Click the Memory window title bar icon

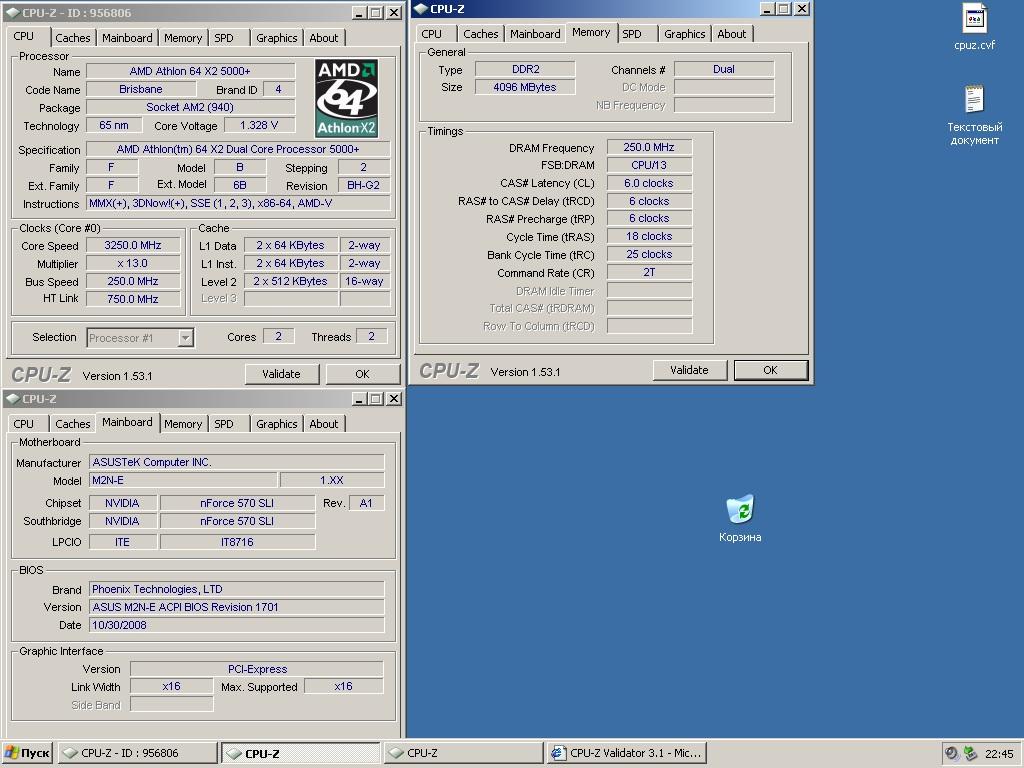point(421,8)
